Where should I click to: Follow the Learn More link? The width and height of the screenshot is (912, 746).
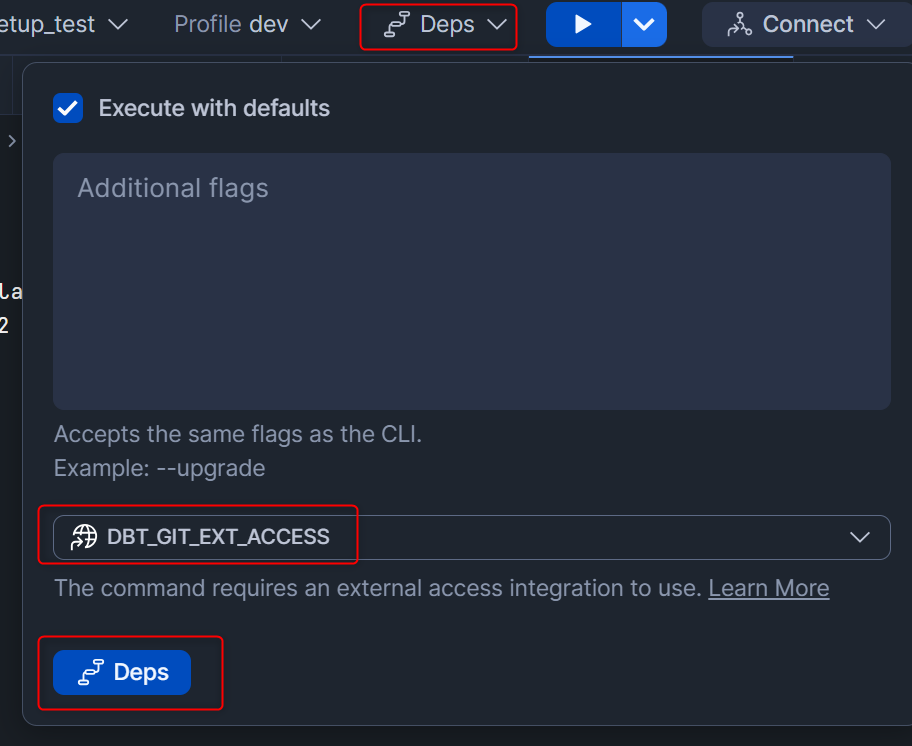768,588
